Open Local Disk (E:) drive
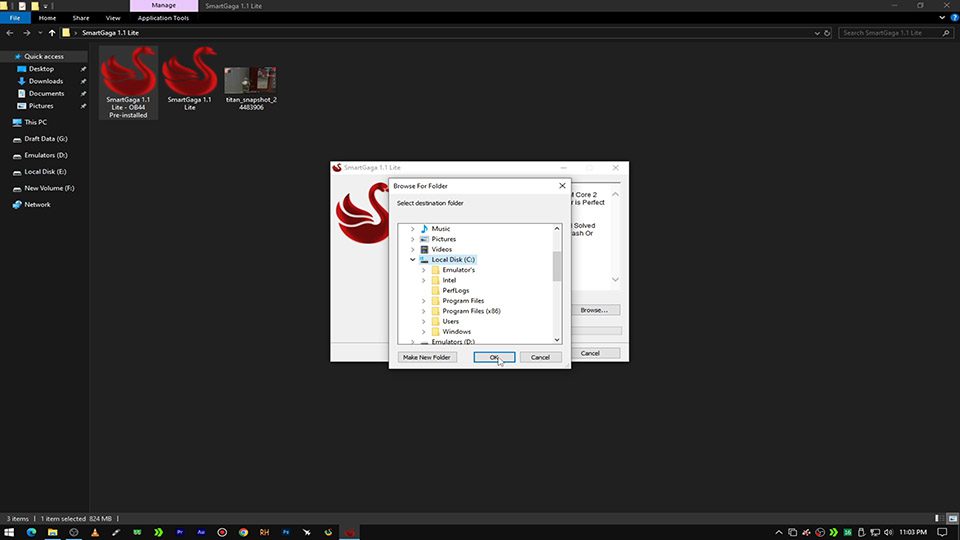Viewport: 960px width, 540px height. pyautogui.click(x=45, y=172)
